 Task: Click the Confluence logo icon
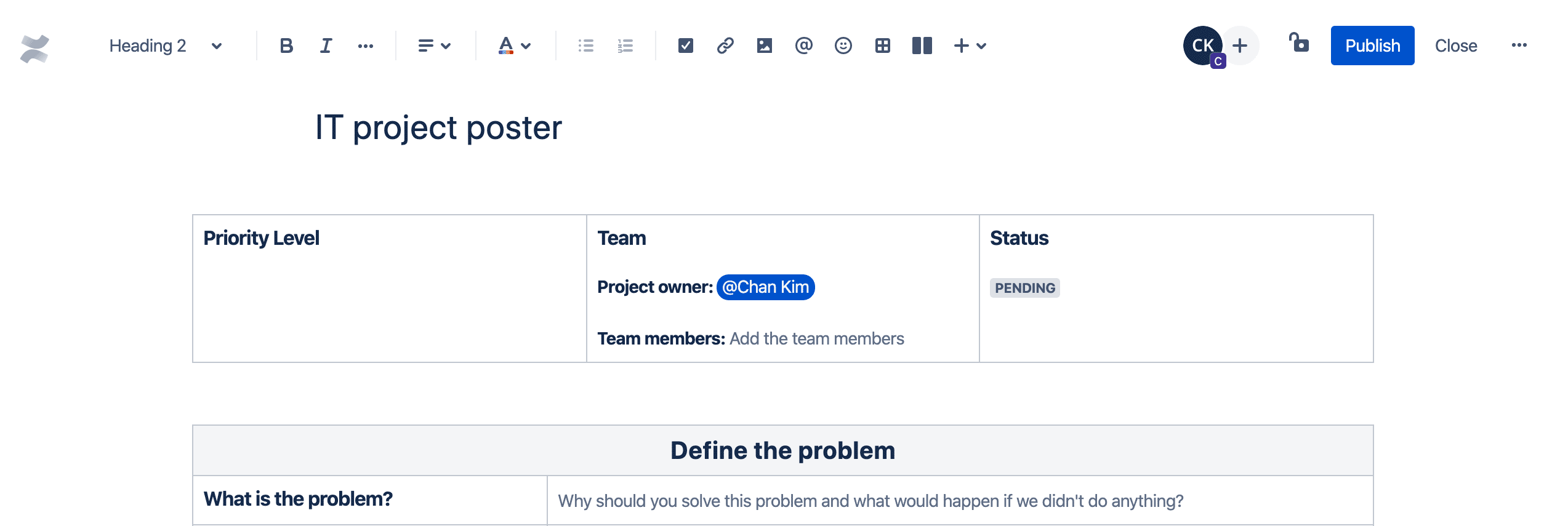[x=34, y=49]
